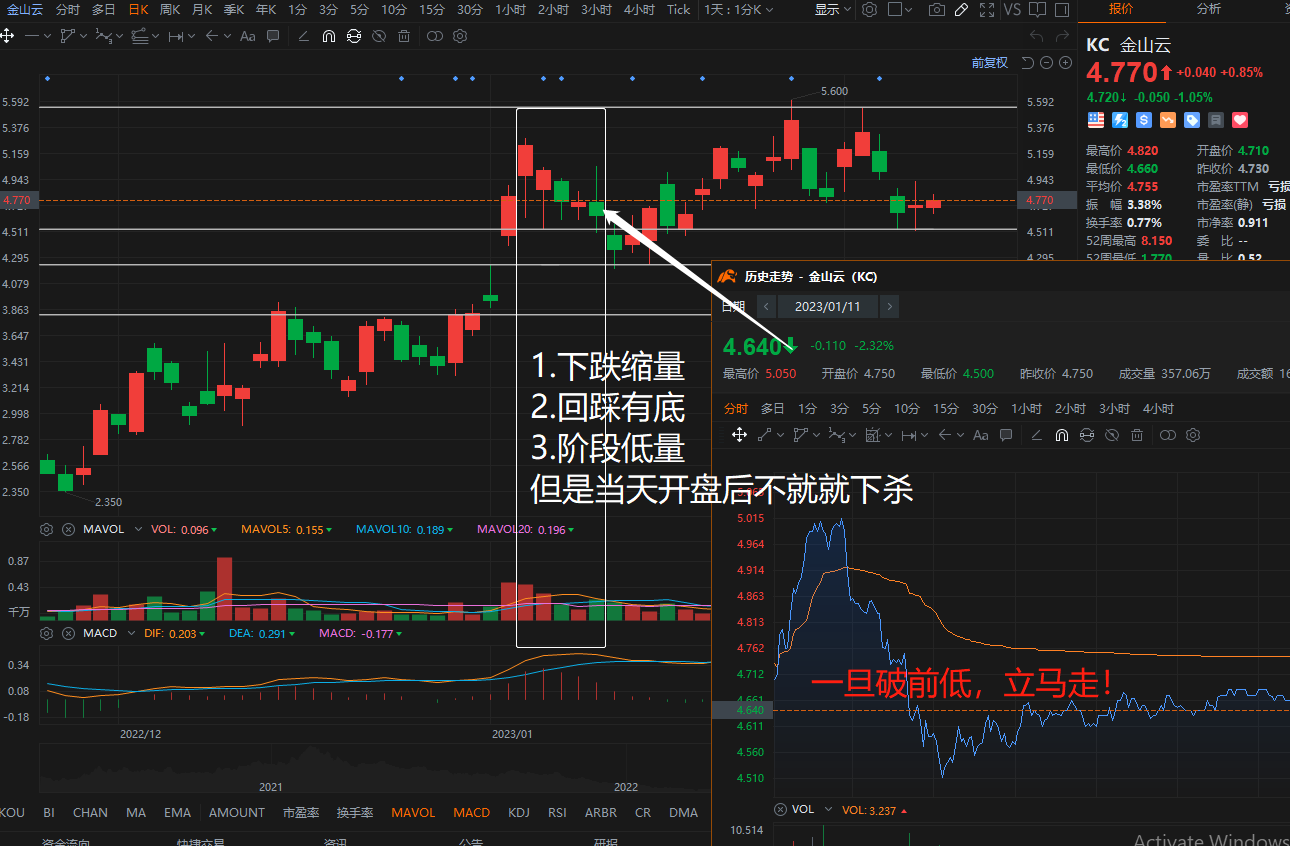This screenshot has height=846, width=1290.
Task: Remove the MAVOL indicator with its X icon
Action: tap(68, 529)
